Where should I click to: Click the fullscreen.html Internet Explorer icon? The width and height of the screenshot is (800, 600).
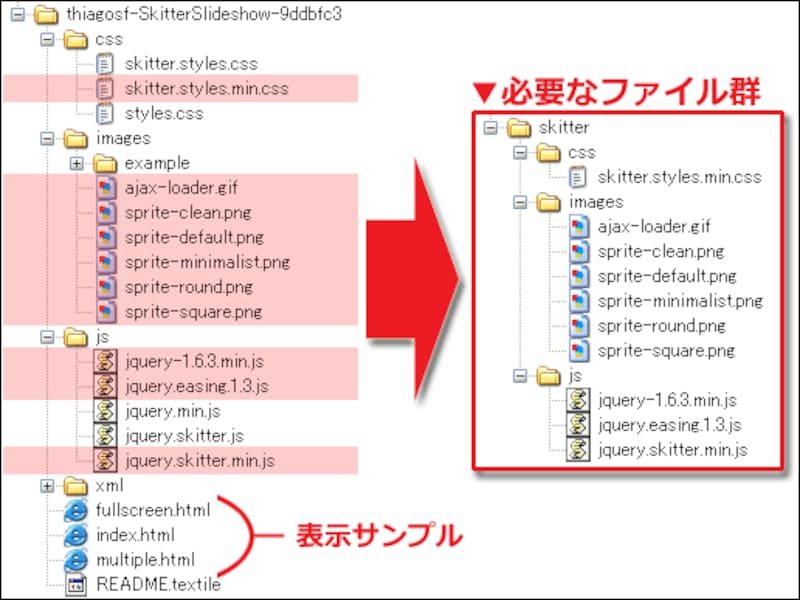pyautogui.click(x=75, y=510)
